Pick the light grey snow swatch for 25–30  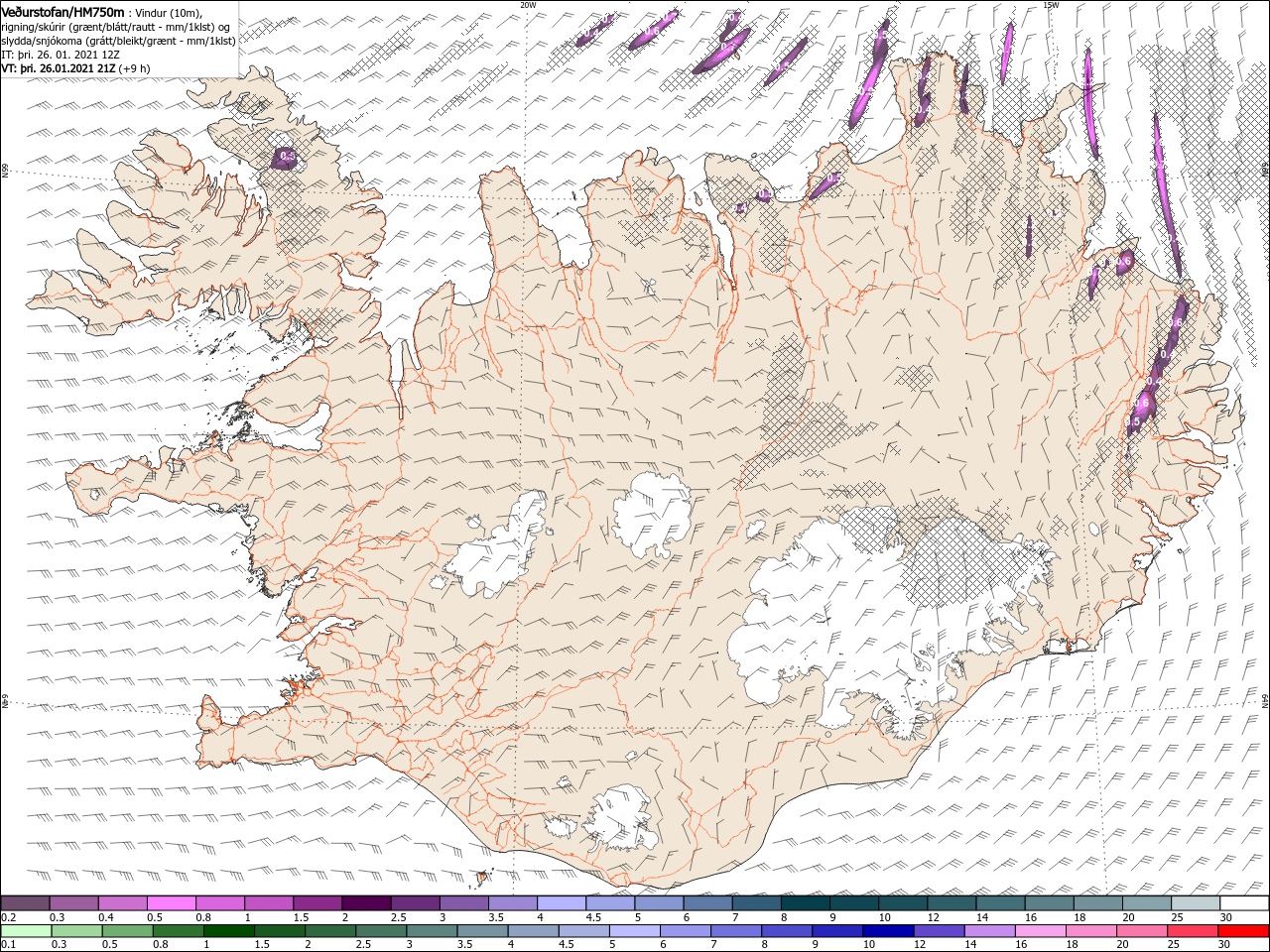click(x=1195, y=903)
